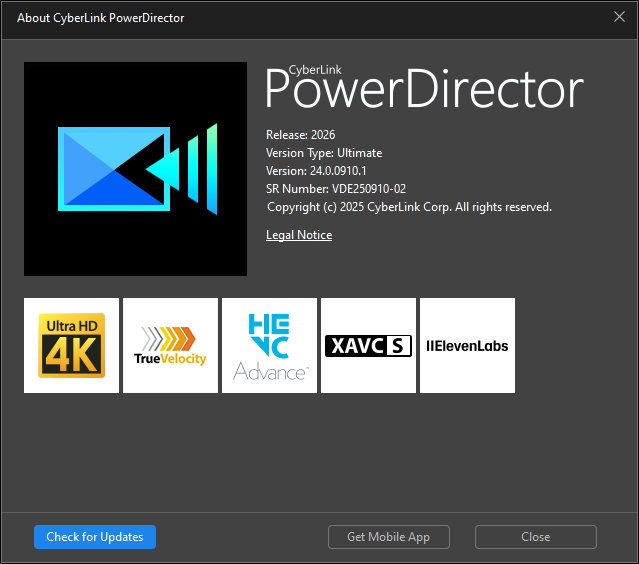Click Check for Updates button
639x564 pixels.
(x=95, y=537)
